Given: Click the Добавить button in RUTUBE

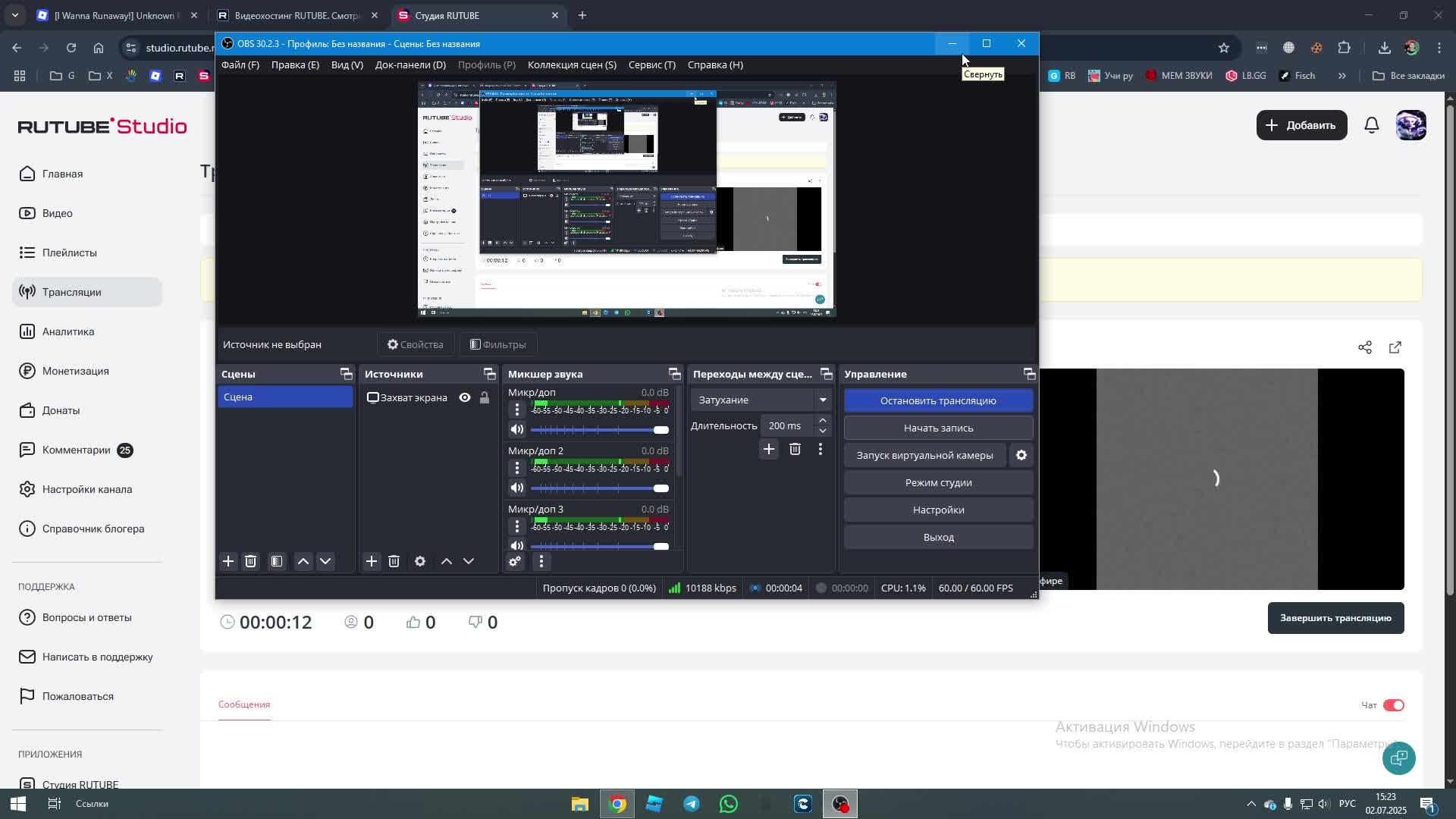Looking at the screenshot, I should pos(1301,125).
